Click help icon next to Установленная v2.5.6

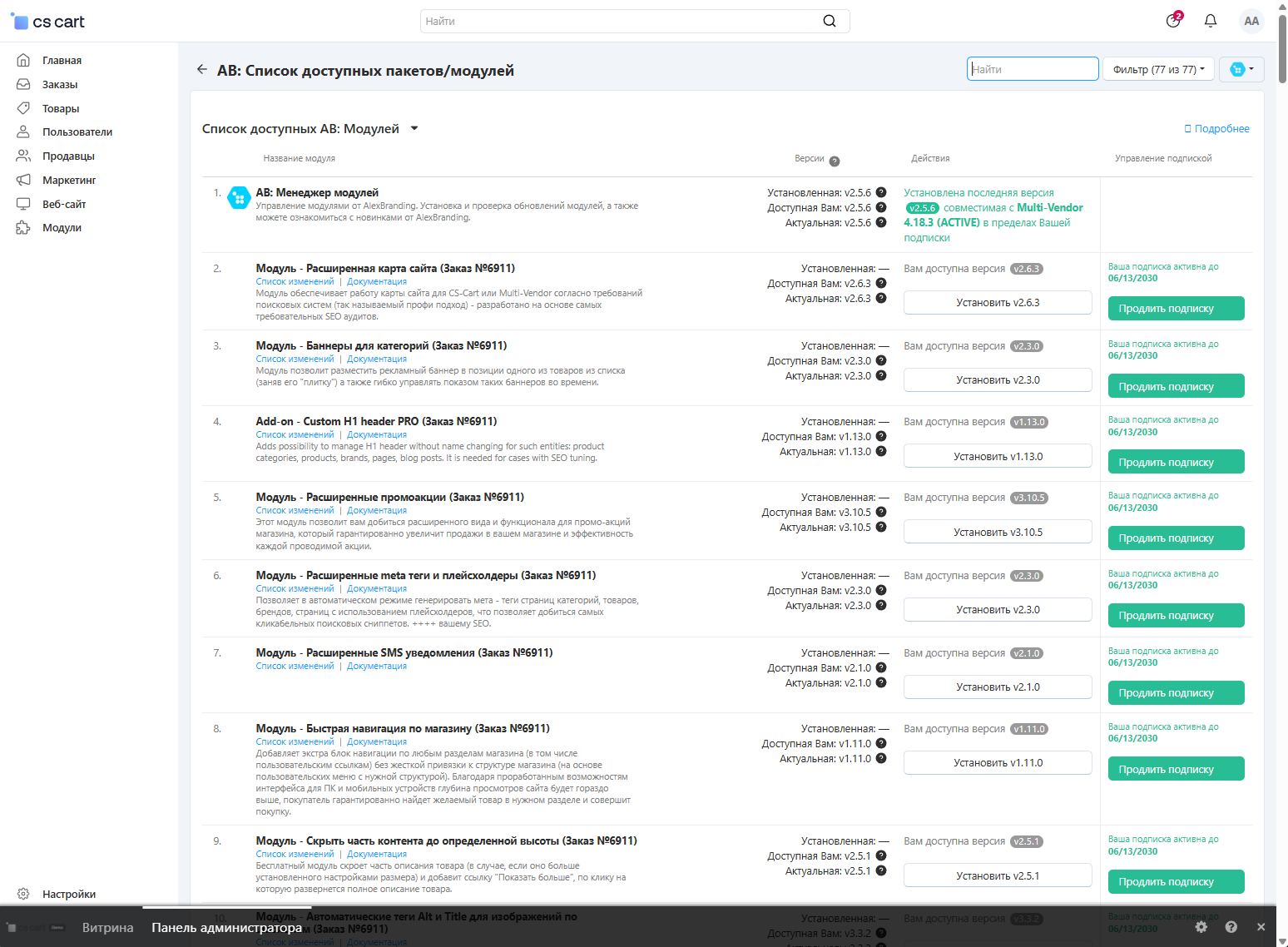881,192
